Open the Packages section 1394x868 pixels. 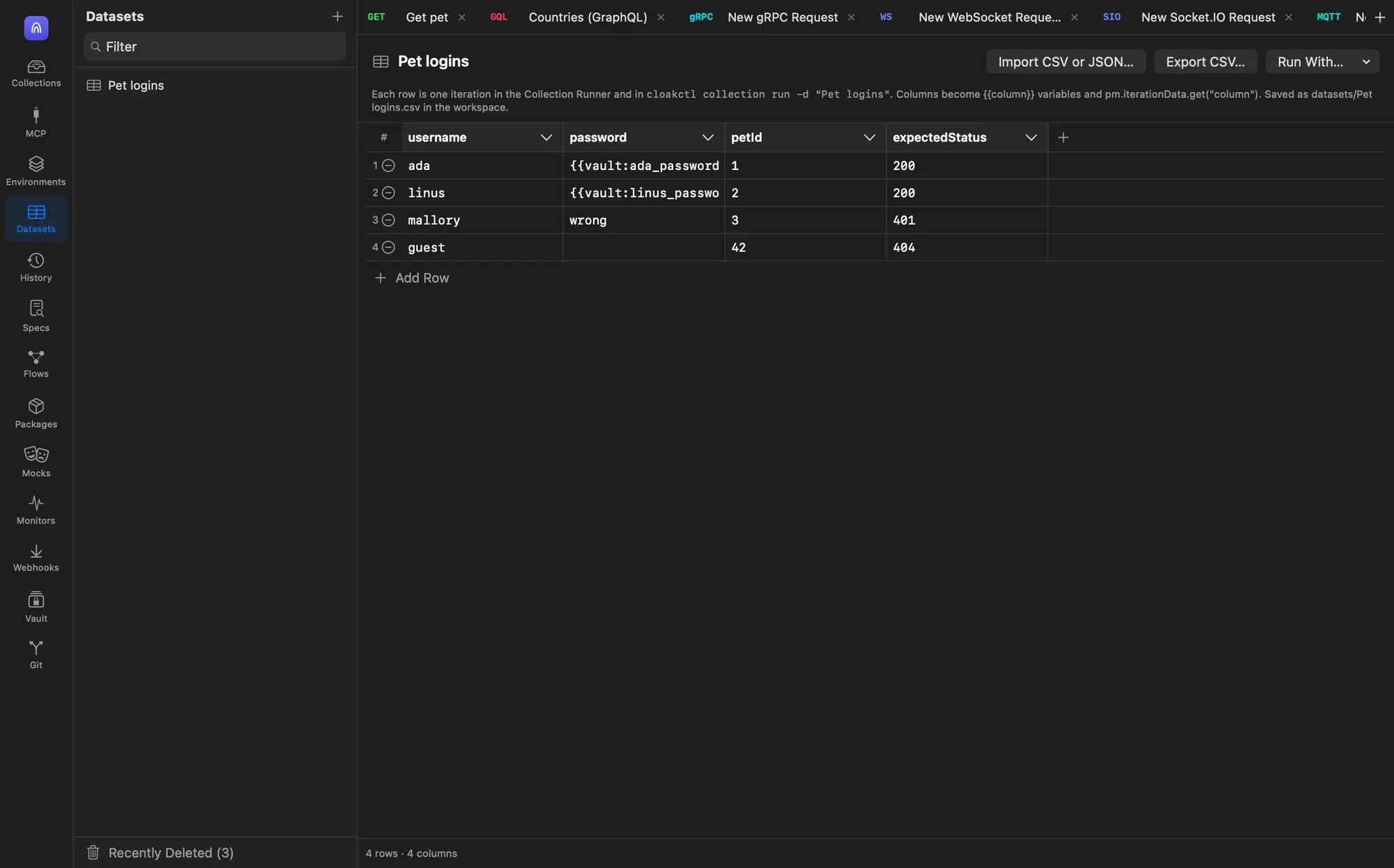tap(36, 413)
